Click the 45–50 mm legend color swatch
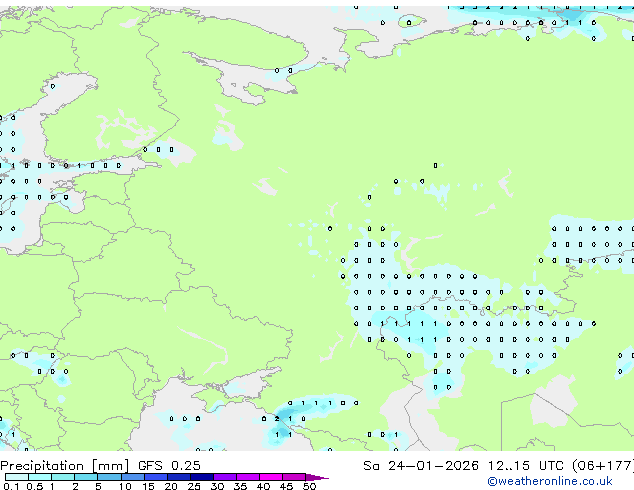Image resolution: width=634 pixels, height=490 pixels. click(294, 477)
